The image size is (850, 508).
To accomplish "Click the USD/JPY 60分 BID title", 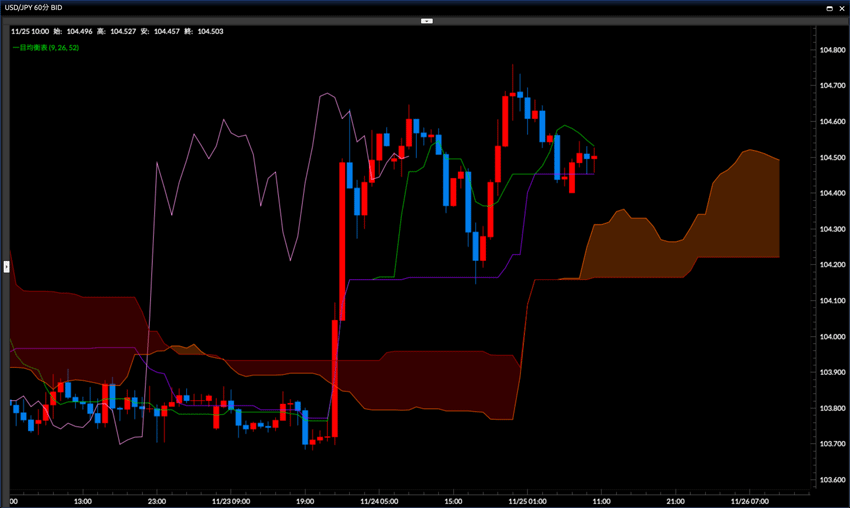I will (x=38, y=7).
